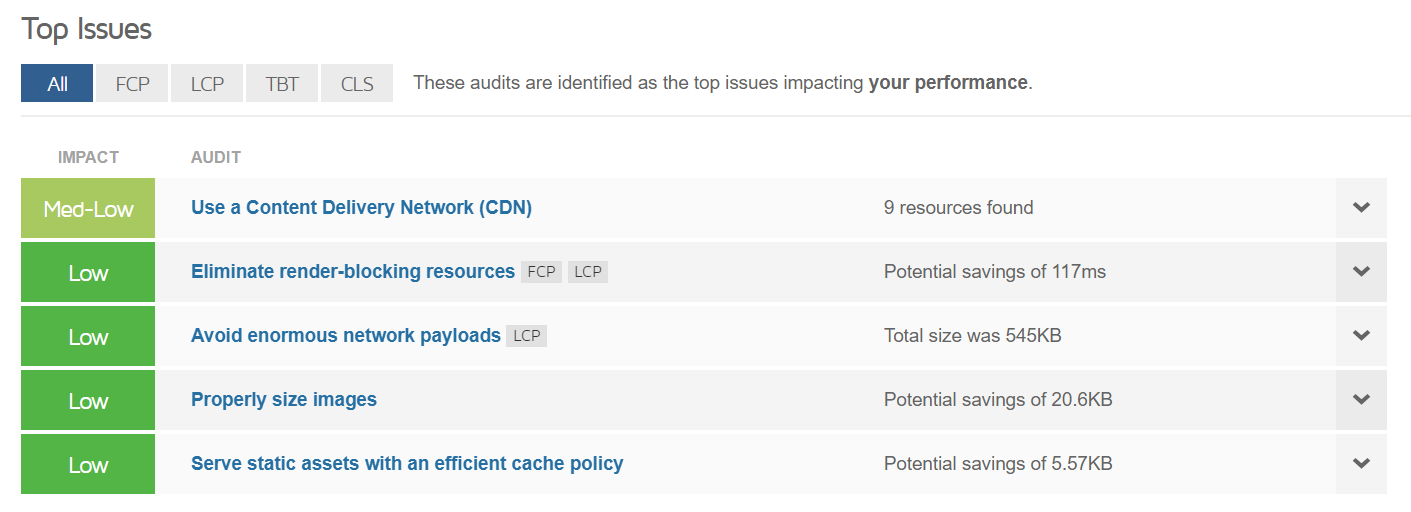
Task: Open Avoid enormous network payloads audit
Action: click(345, 336)
